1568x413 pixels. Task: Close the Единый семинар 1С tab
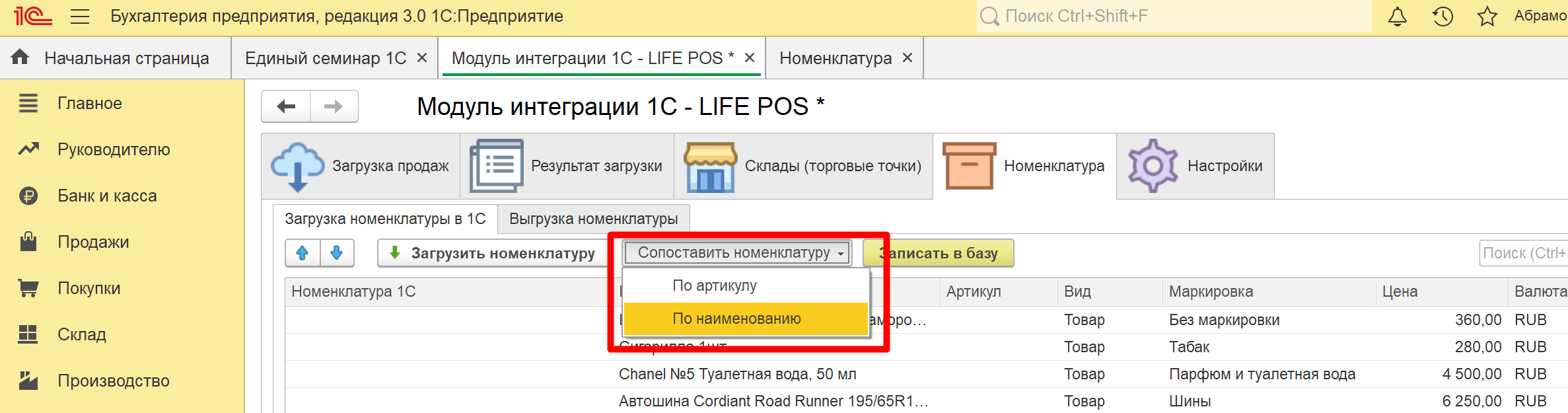point(422,58)
